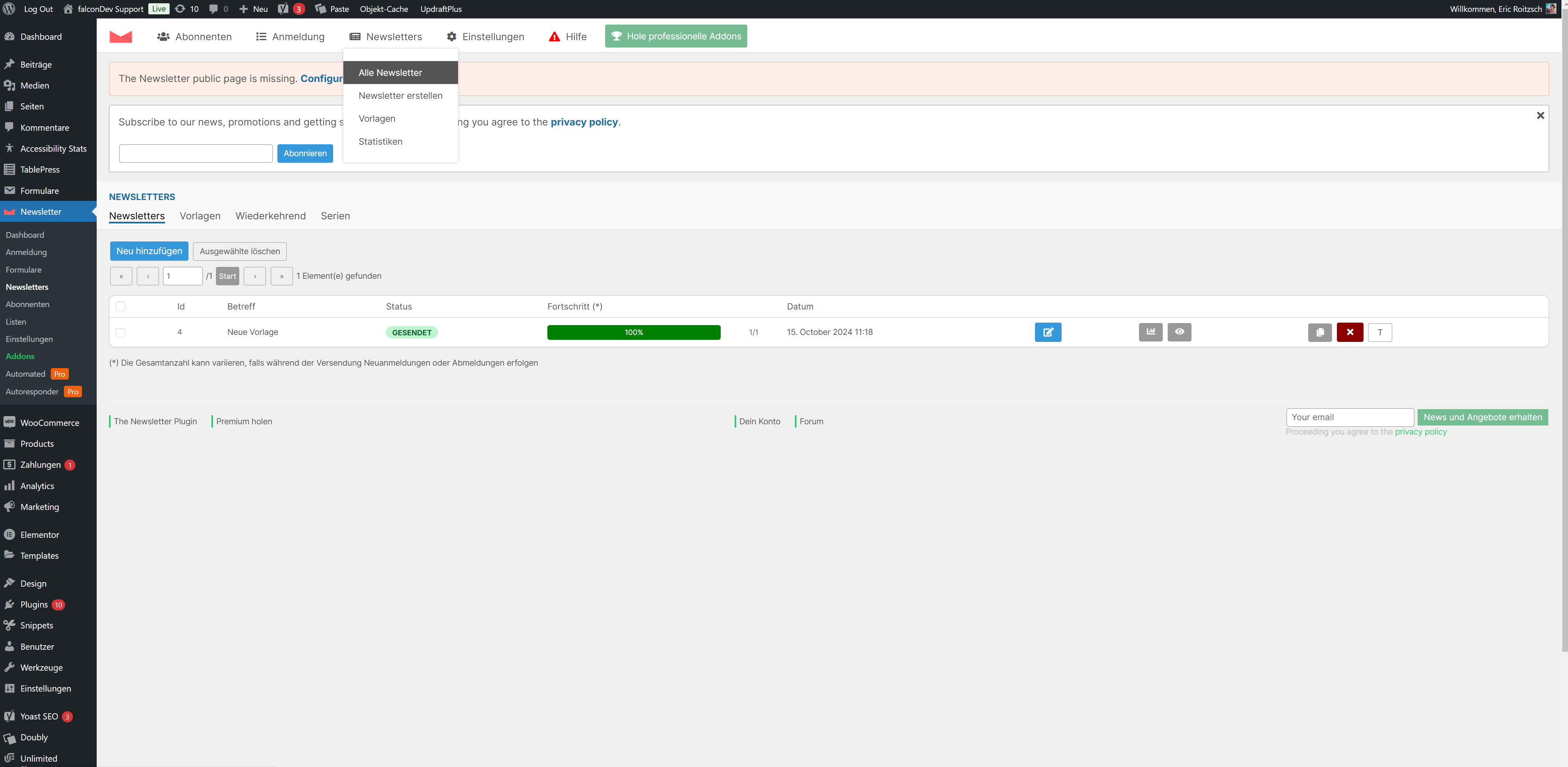1568x767 pixels.
Task: Click the blue edit icon for Neue Vorlage
Action: pyautogui.click(x=1048, y=332)
